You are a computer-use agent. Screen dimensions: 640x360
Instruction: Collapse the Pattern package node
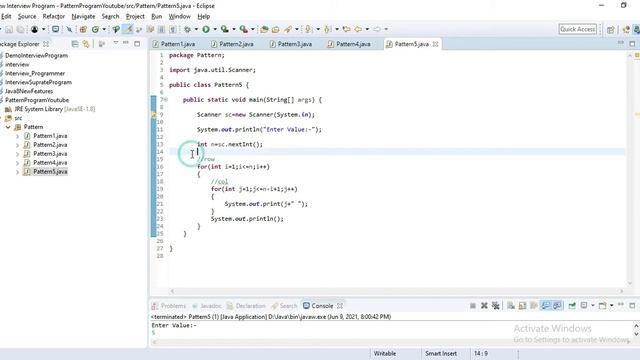[8, 127]
